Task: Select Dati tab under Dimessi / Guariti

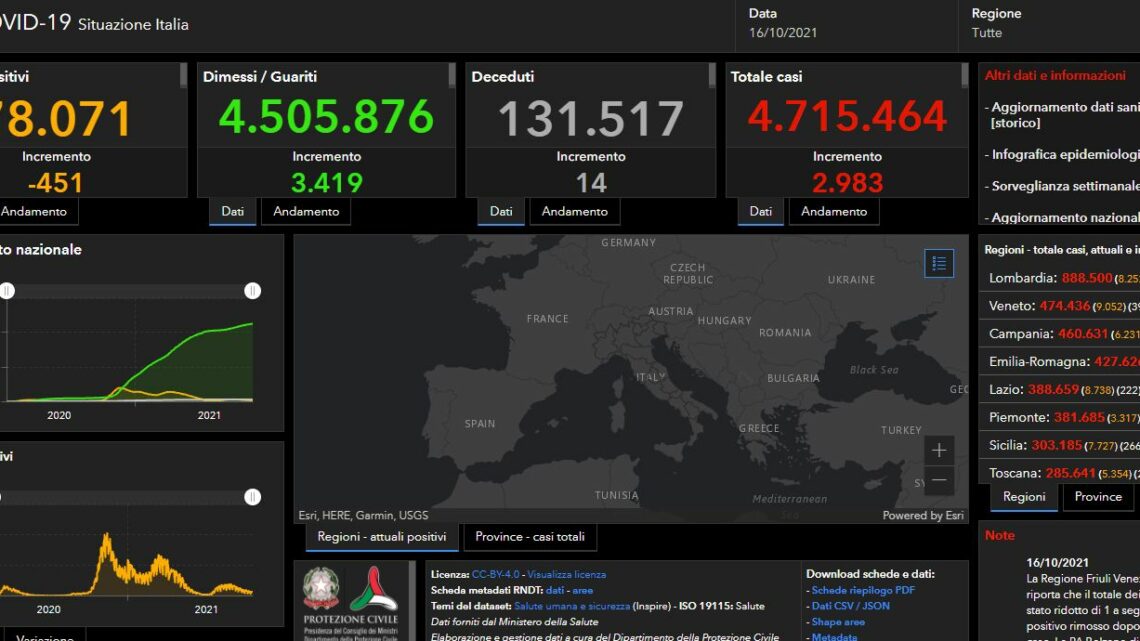Action: click(x=233, y=211)
